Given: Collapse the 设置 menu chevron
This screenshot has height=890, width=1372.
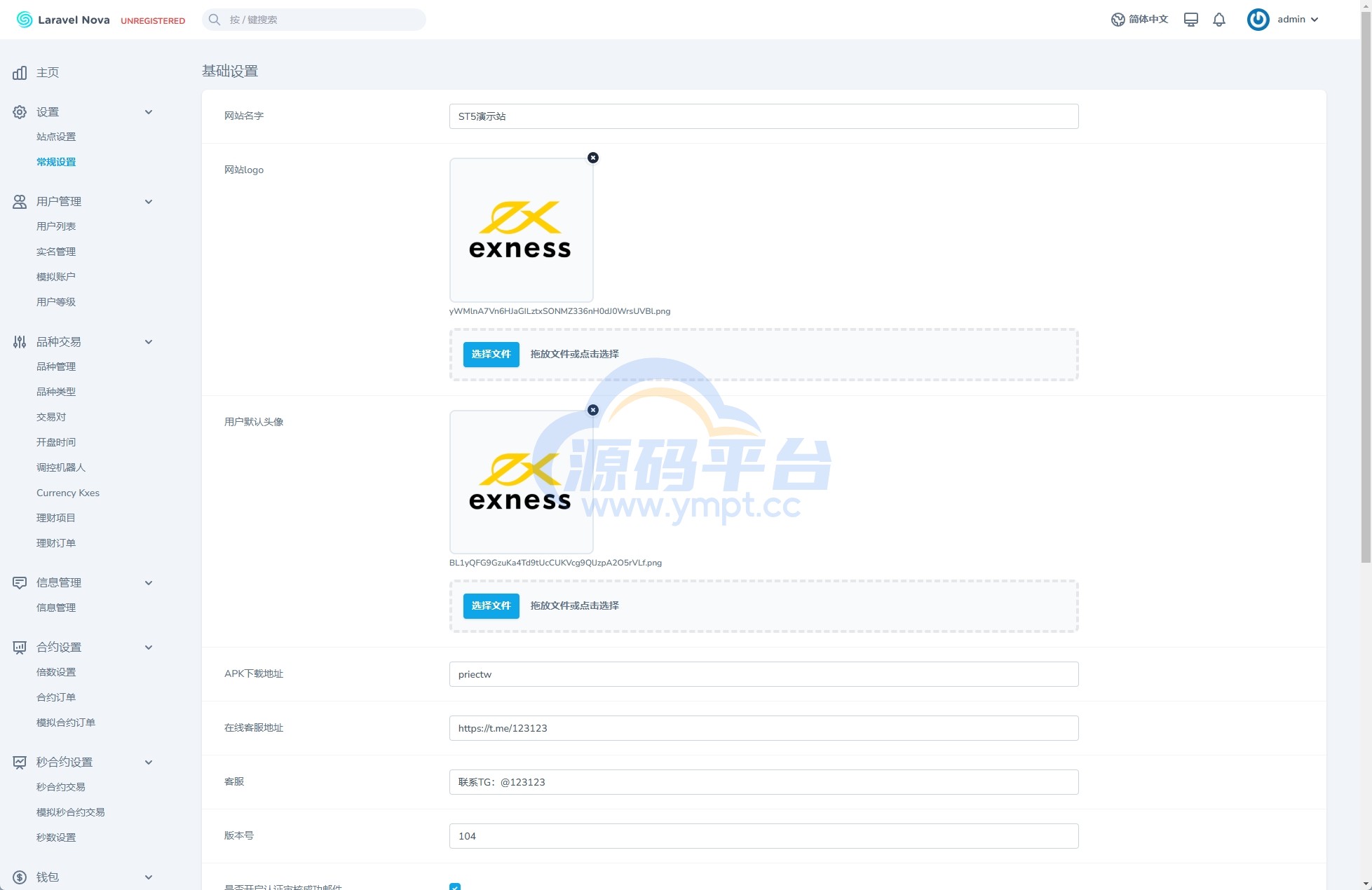Looking at the screenshot, I should [149, 112].
